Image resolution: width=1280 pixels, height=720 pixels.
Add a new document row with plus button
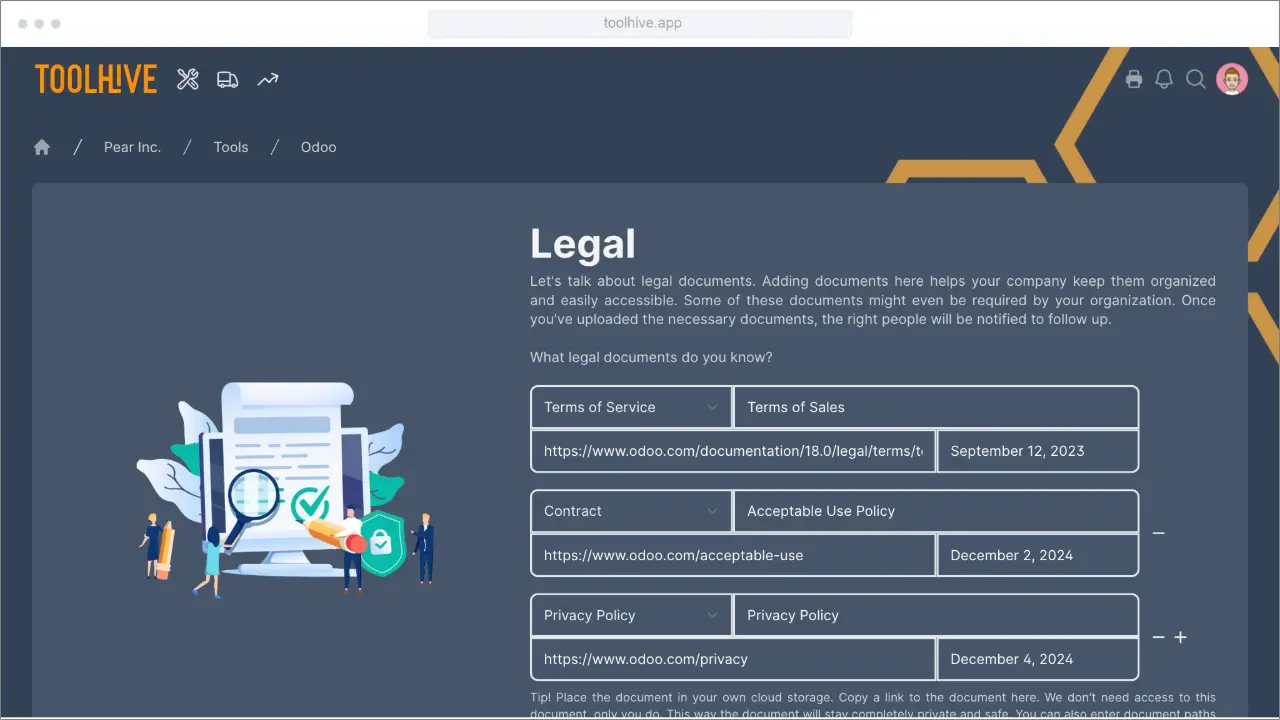[1181, 637]
